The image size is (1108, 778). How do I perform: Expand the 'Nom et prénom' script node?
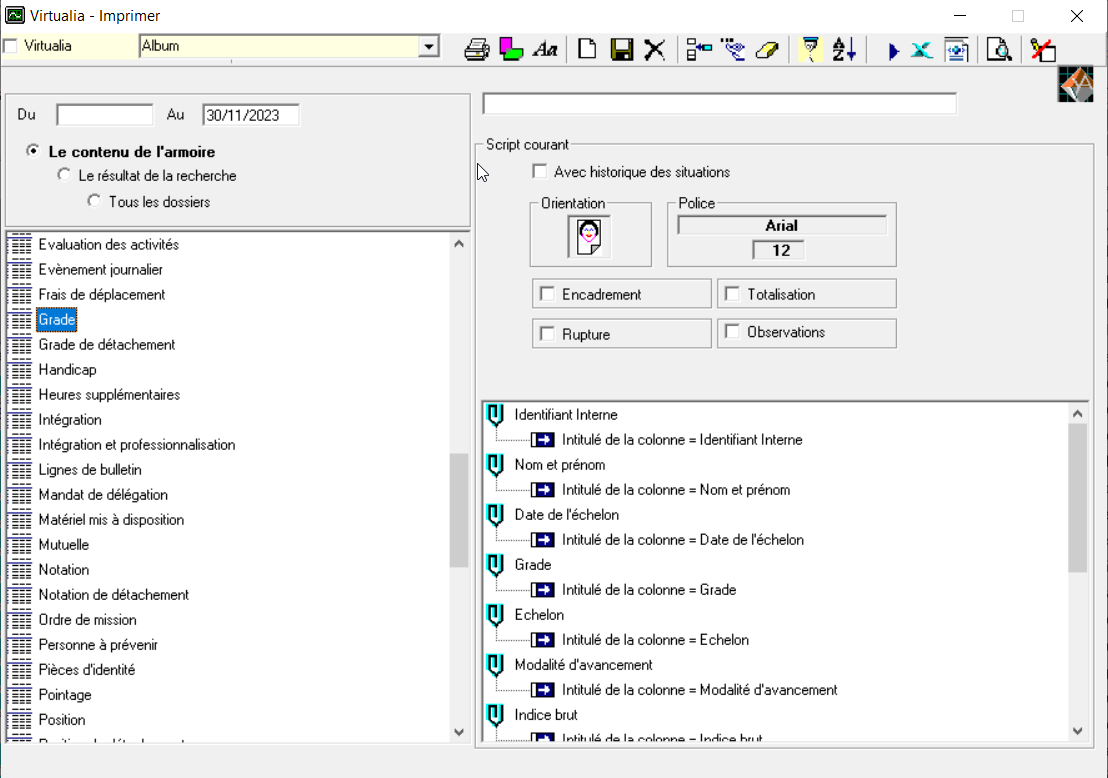(494, 465)
